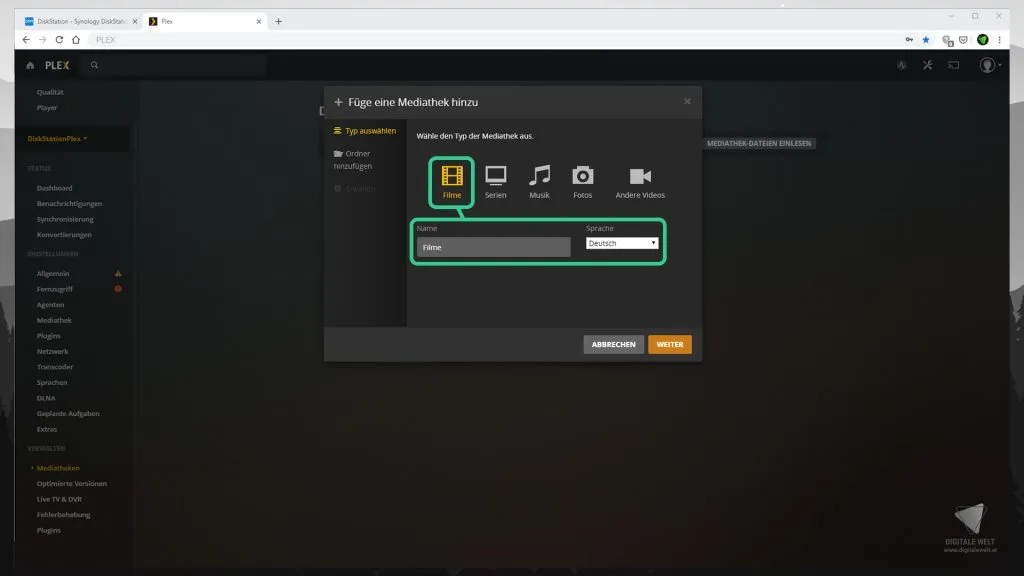Open Fehlerbehebung entry
This screenshot has height=576, width=1024.
click(x=63, y=515)
